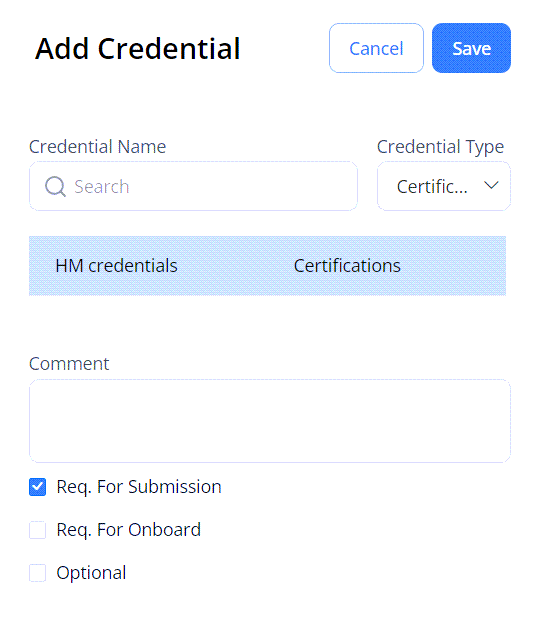
Task: Click the Req. For Onboard label text
Action: click(x=129, y=530)
